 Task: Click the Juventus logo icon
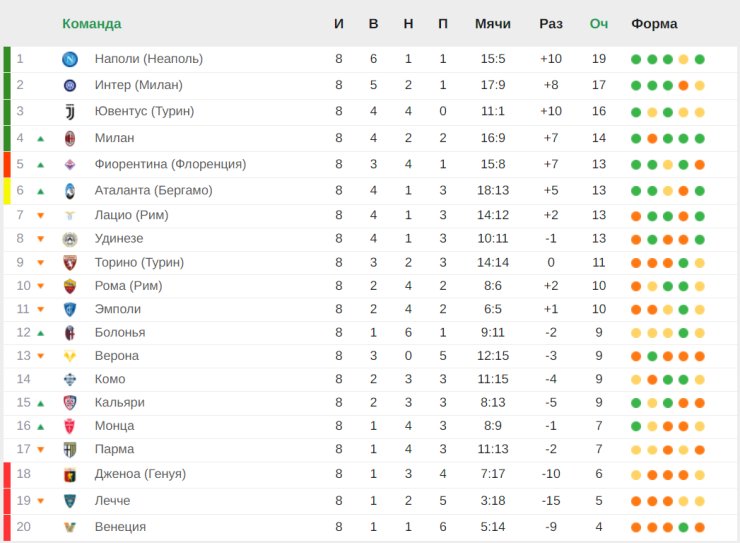(x=70, y=112)
